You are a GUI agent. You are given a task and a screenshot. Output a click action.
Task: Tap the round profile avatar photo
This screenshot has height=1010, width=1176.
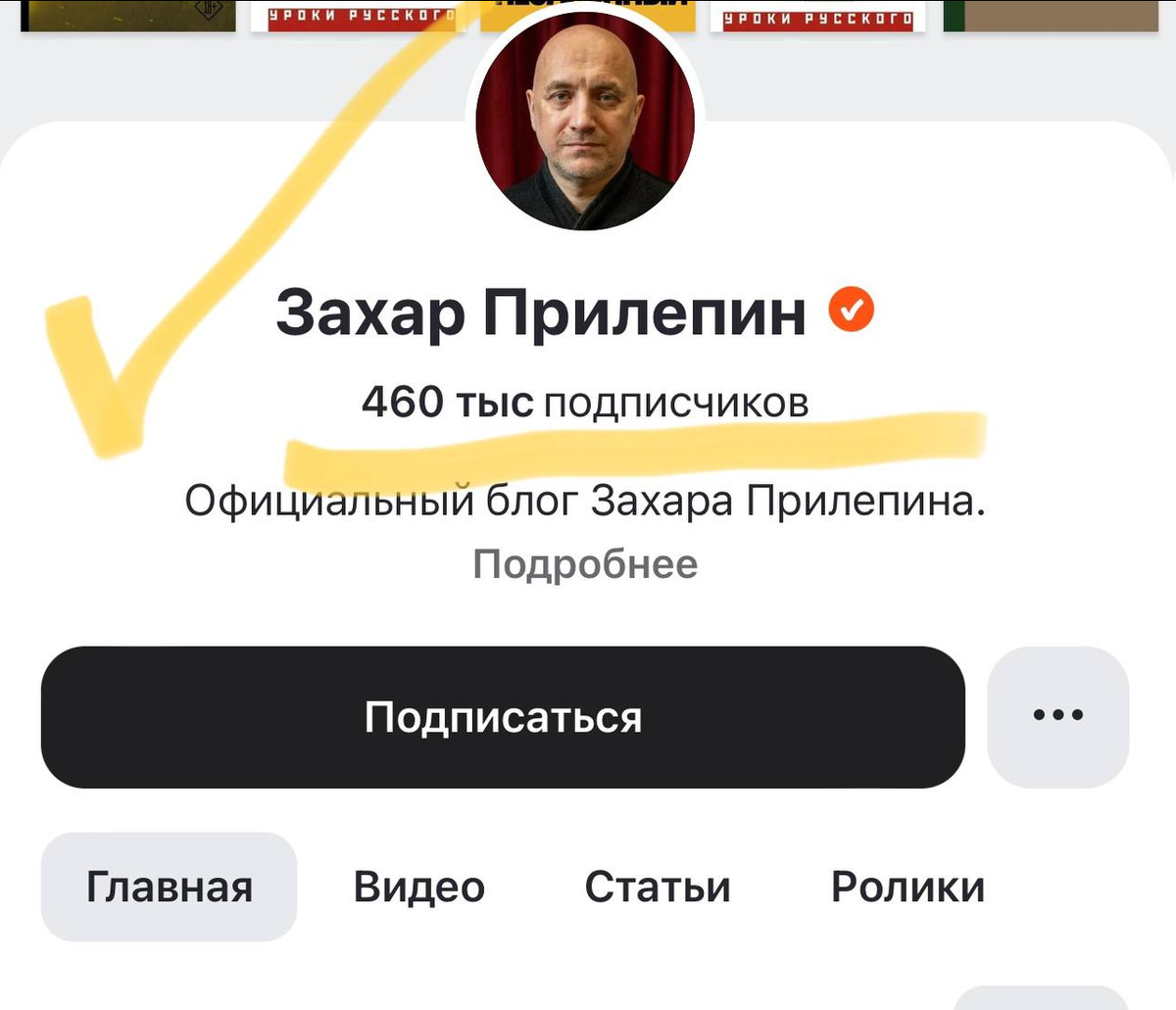[x=585, y=120]
